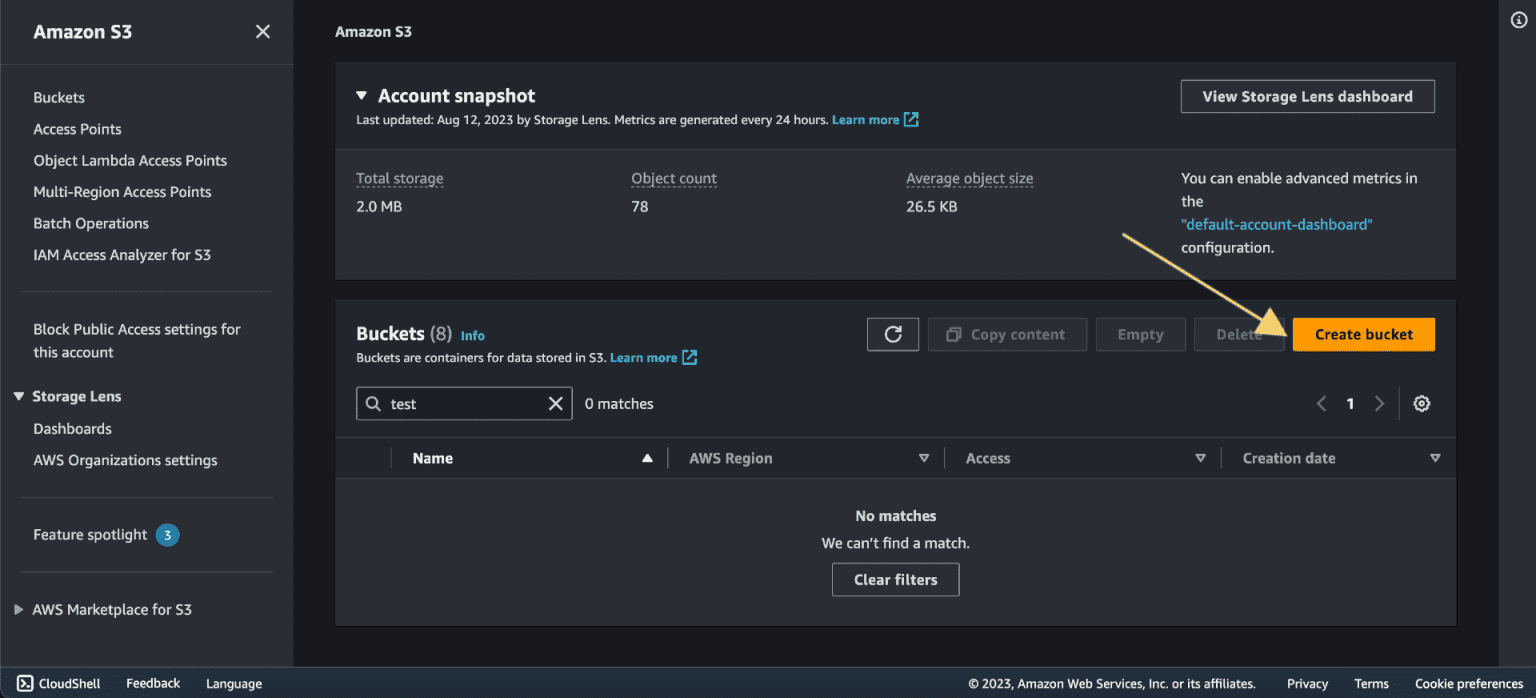Clear the bucket search with the X icon
The width and height of the screenshot is (1536, 698).
point(556,403)
